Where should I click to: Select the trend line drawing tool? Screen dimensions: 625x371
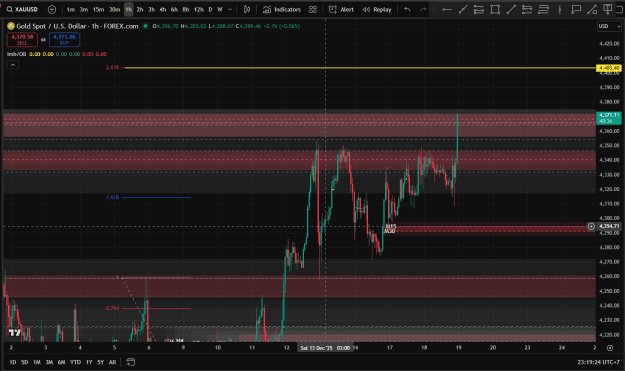pos(462,9)
